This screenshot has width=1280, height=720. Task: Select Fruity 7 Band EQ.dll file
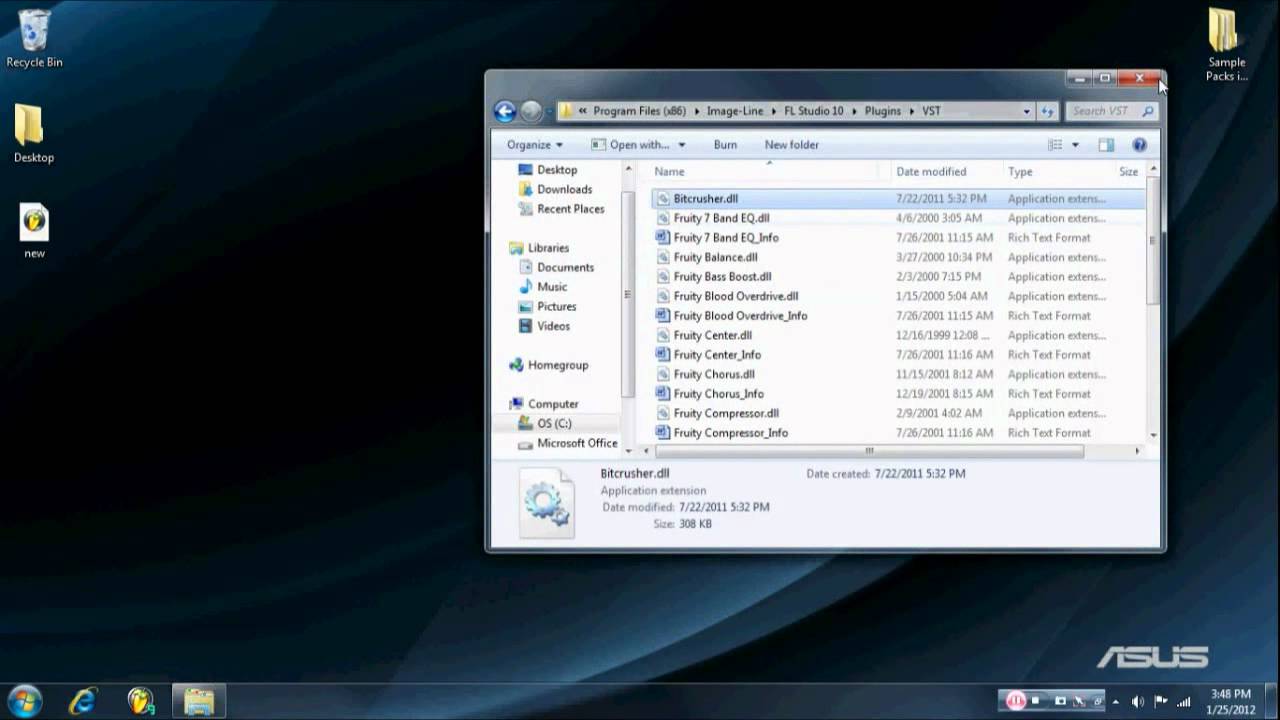tap(897, 218)
